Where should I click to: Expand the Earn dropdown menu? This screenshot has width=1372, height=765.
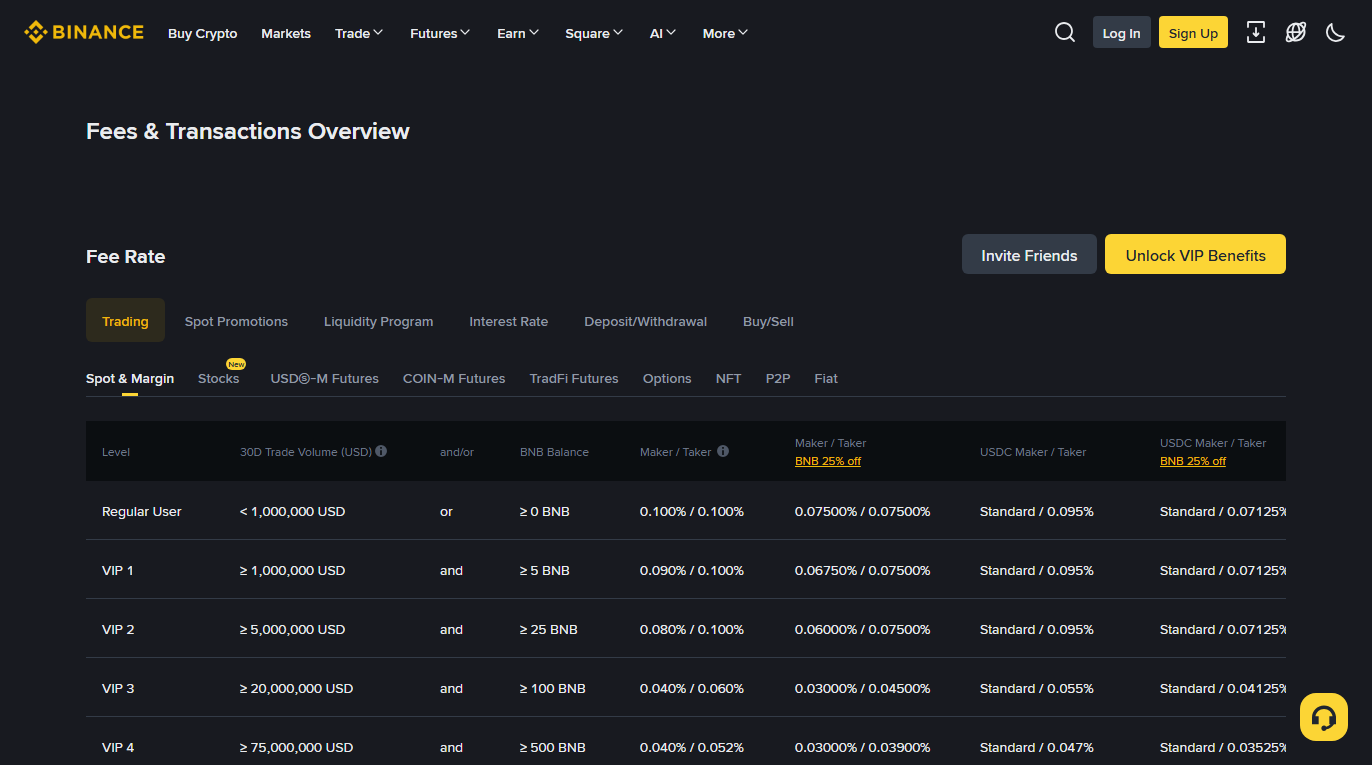(x=518, y=33)
